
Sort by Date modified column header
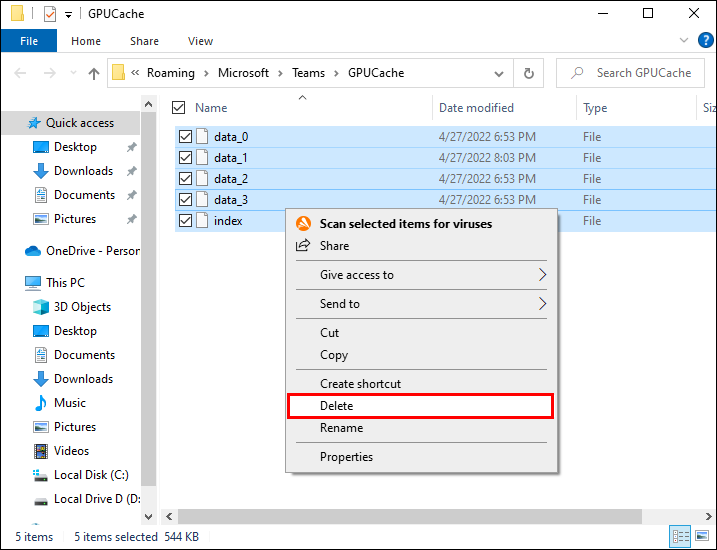coord(476,108)
